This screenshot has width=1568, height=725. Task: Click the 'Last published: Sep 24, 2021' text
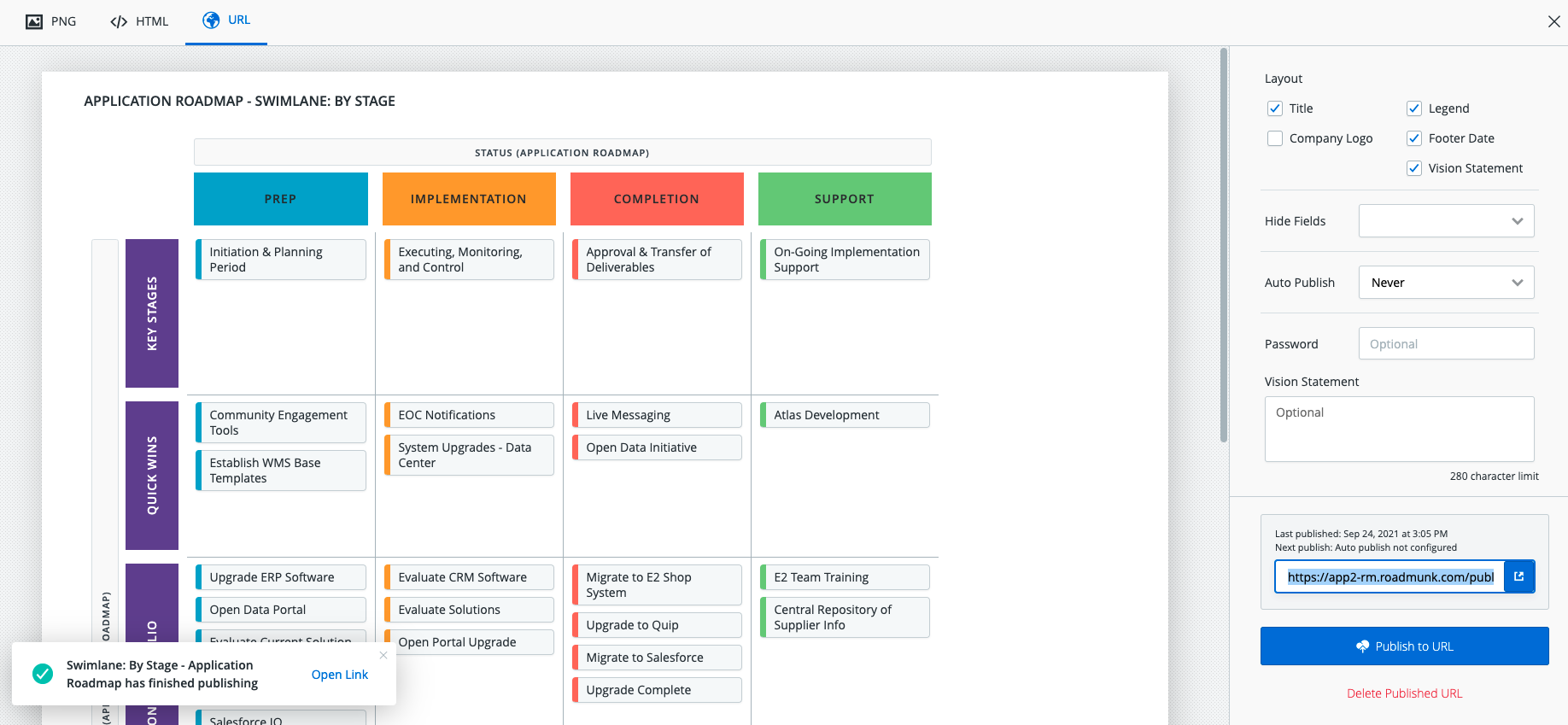click(1361, 534)
